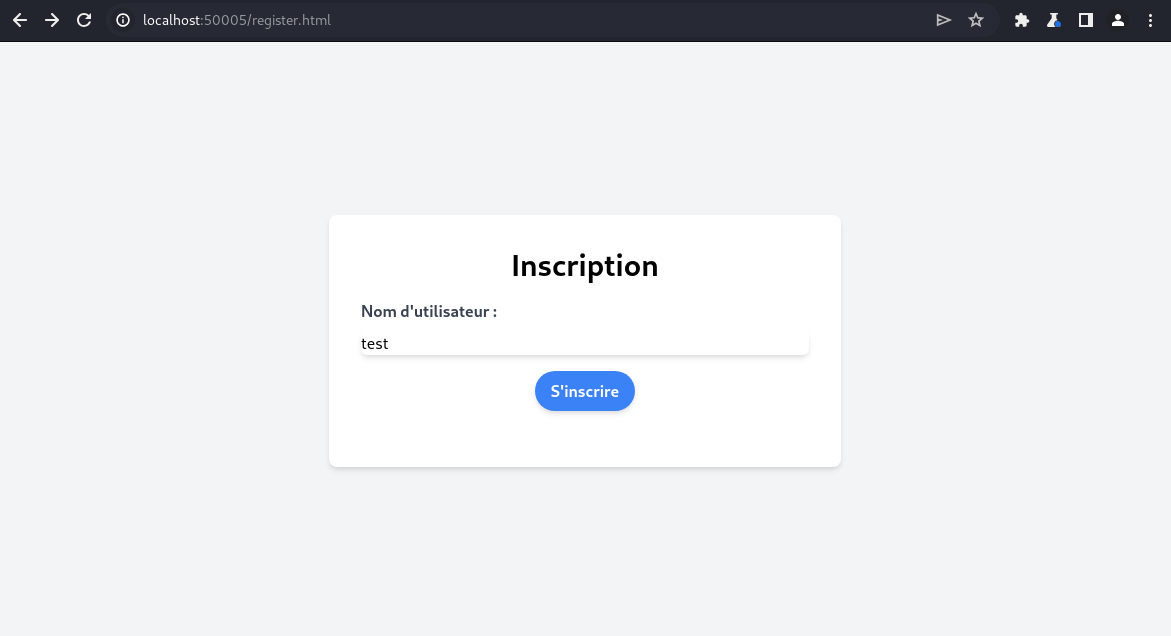Click the "Nom d'utilisateur :" label
Image resolution: width=1171 pixels, height=636 pixels.
pos(429,312)
